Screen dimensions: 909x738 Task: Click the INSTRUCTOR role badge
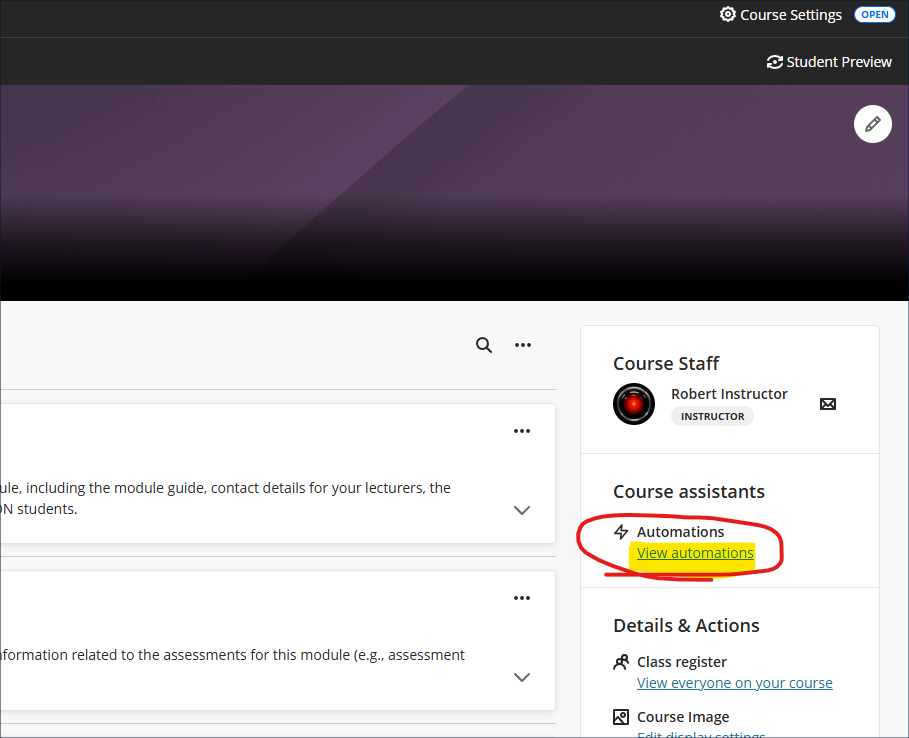[x=712, y=416]
